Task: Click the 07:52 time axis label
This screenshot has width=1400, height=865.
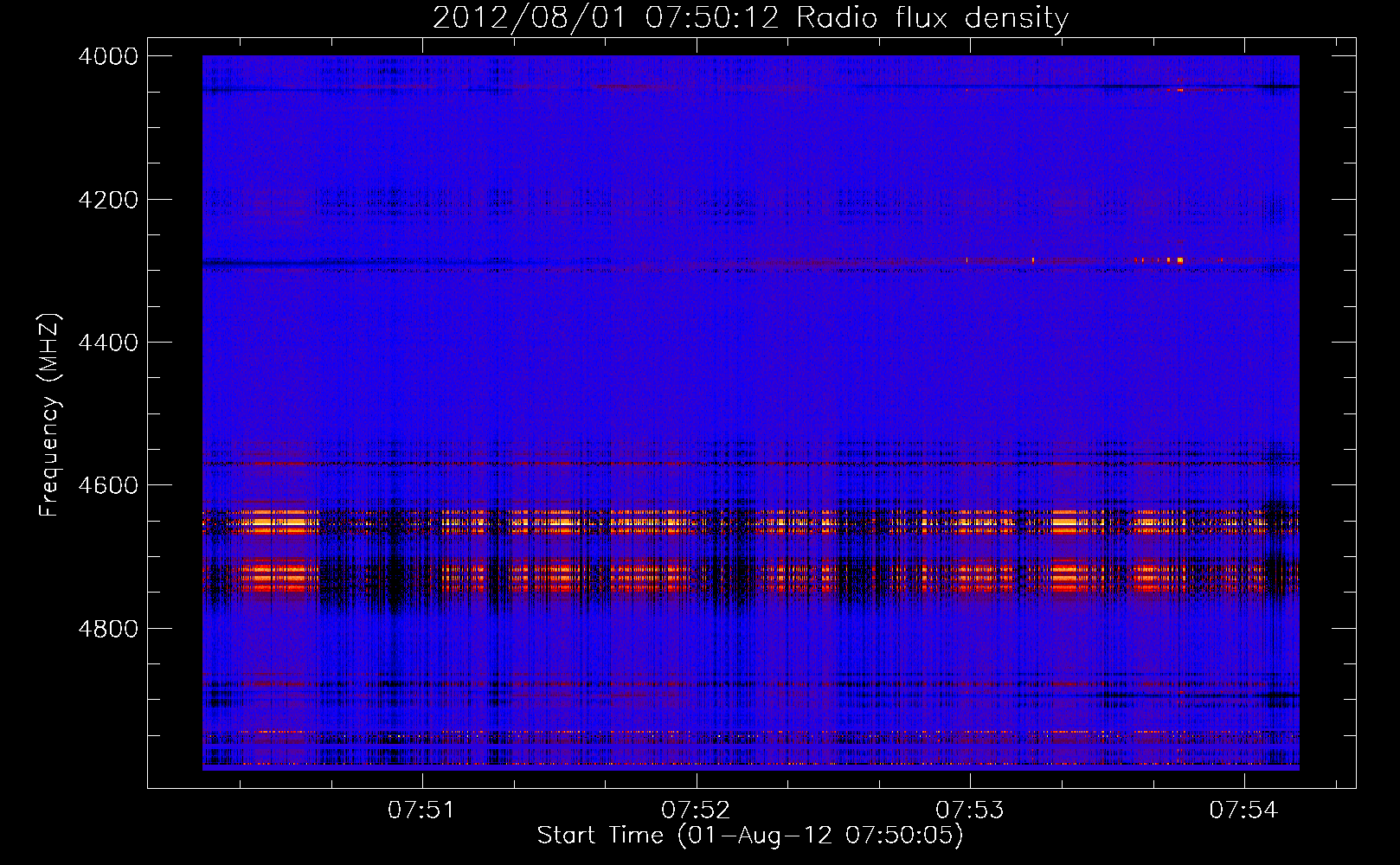Action: tap(696, 811)
